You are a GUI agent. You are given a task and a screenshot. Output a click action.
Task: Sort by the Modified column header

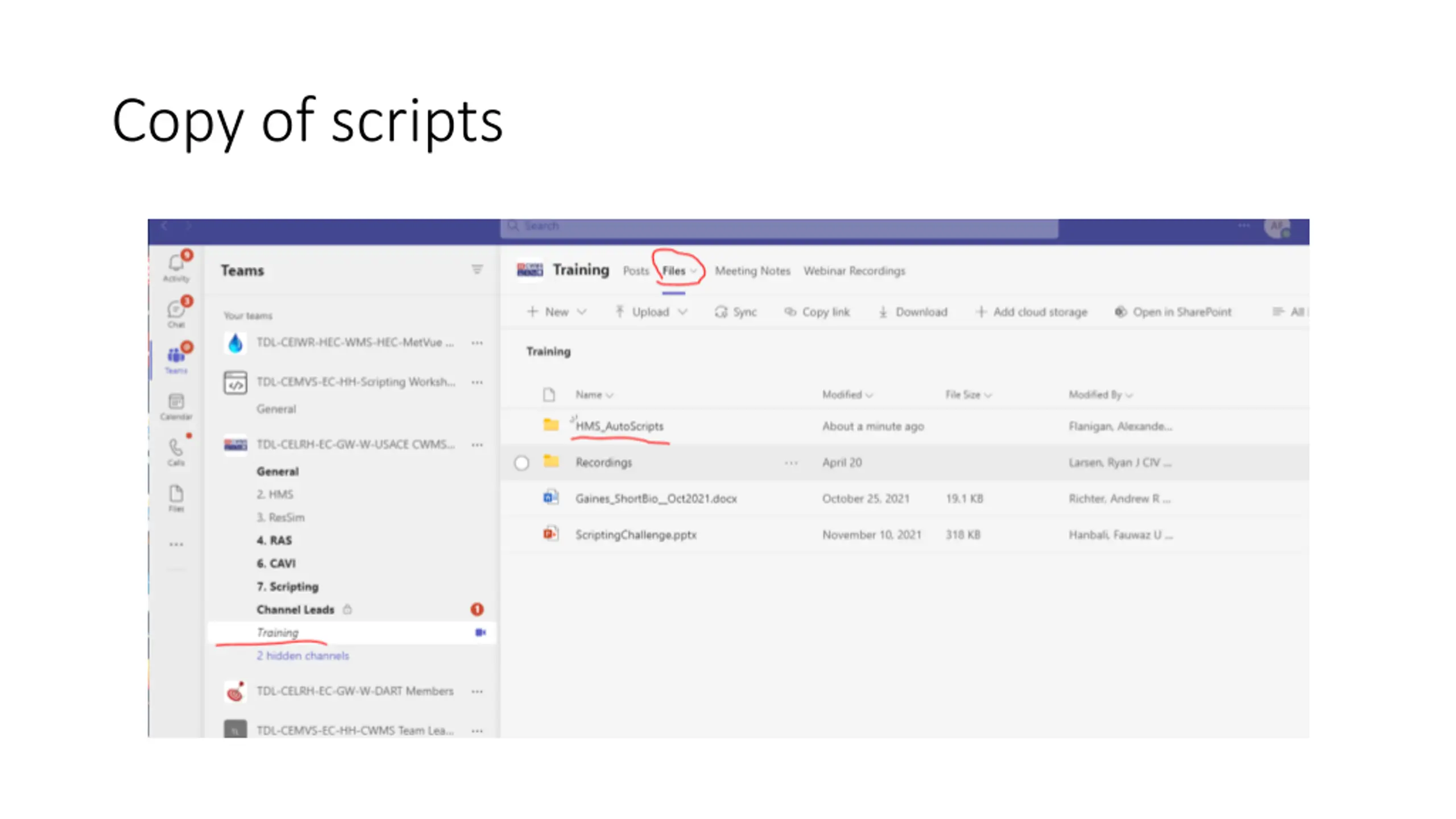pos(847,395)
